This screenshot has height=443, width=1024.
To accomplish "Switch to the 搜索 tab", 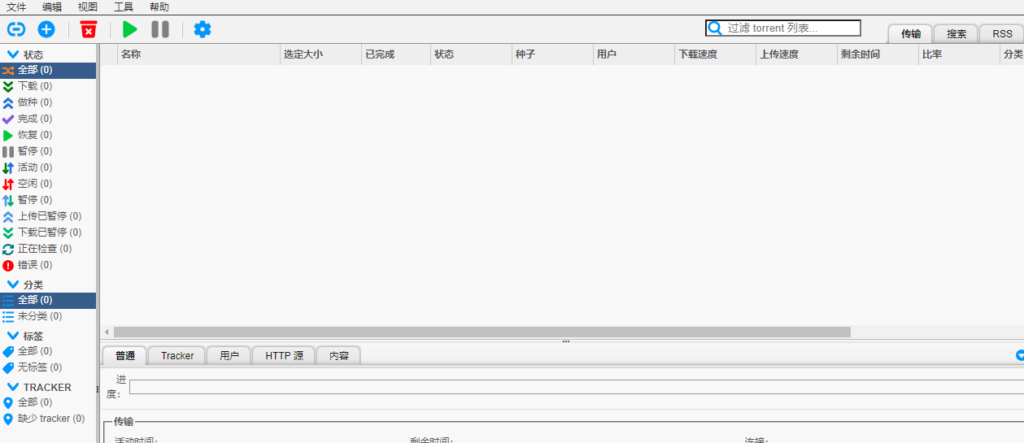I will 956,34.
